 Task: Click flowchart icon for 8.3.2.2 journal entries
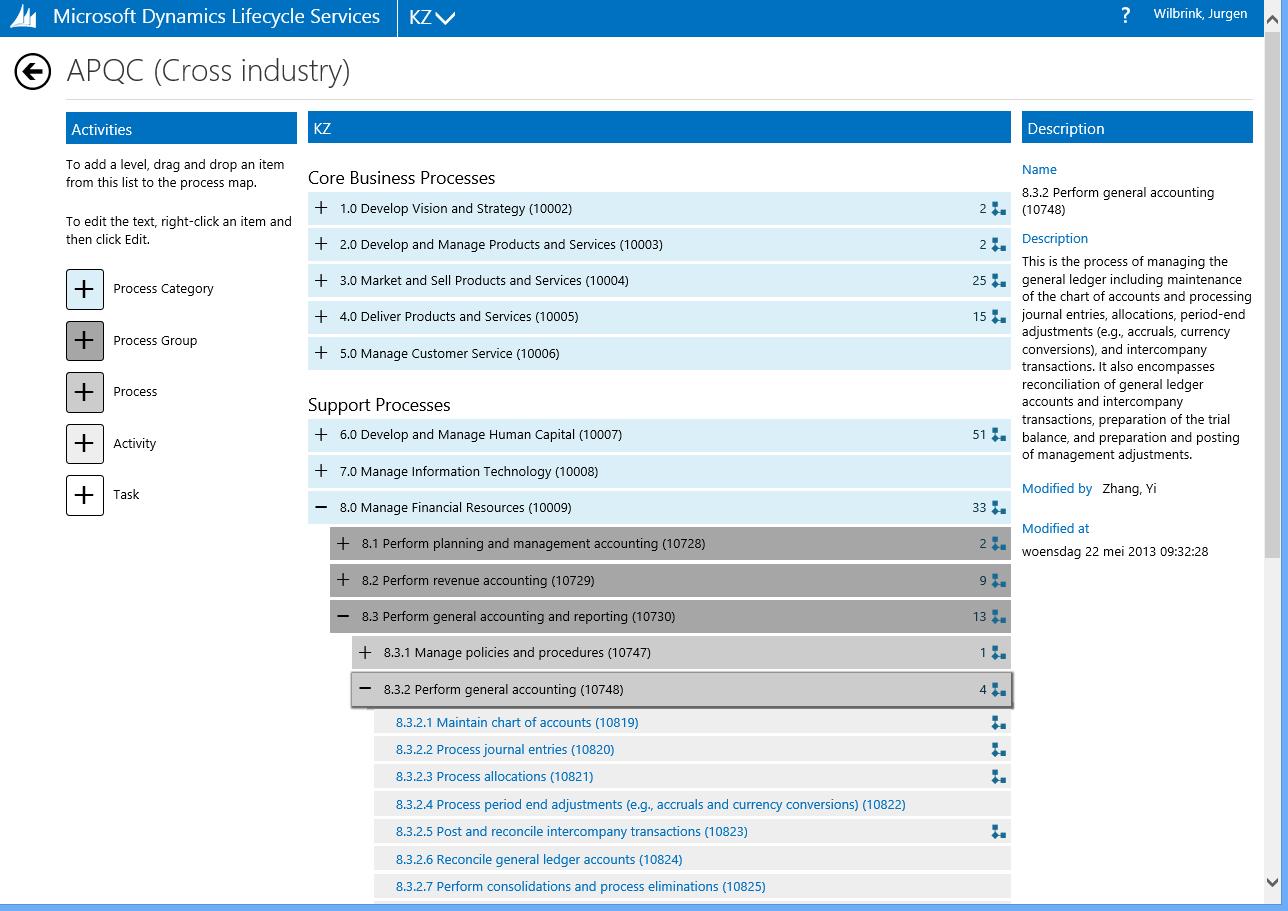[x=998, y=749]
